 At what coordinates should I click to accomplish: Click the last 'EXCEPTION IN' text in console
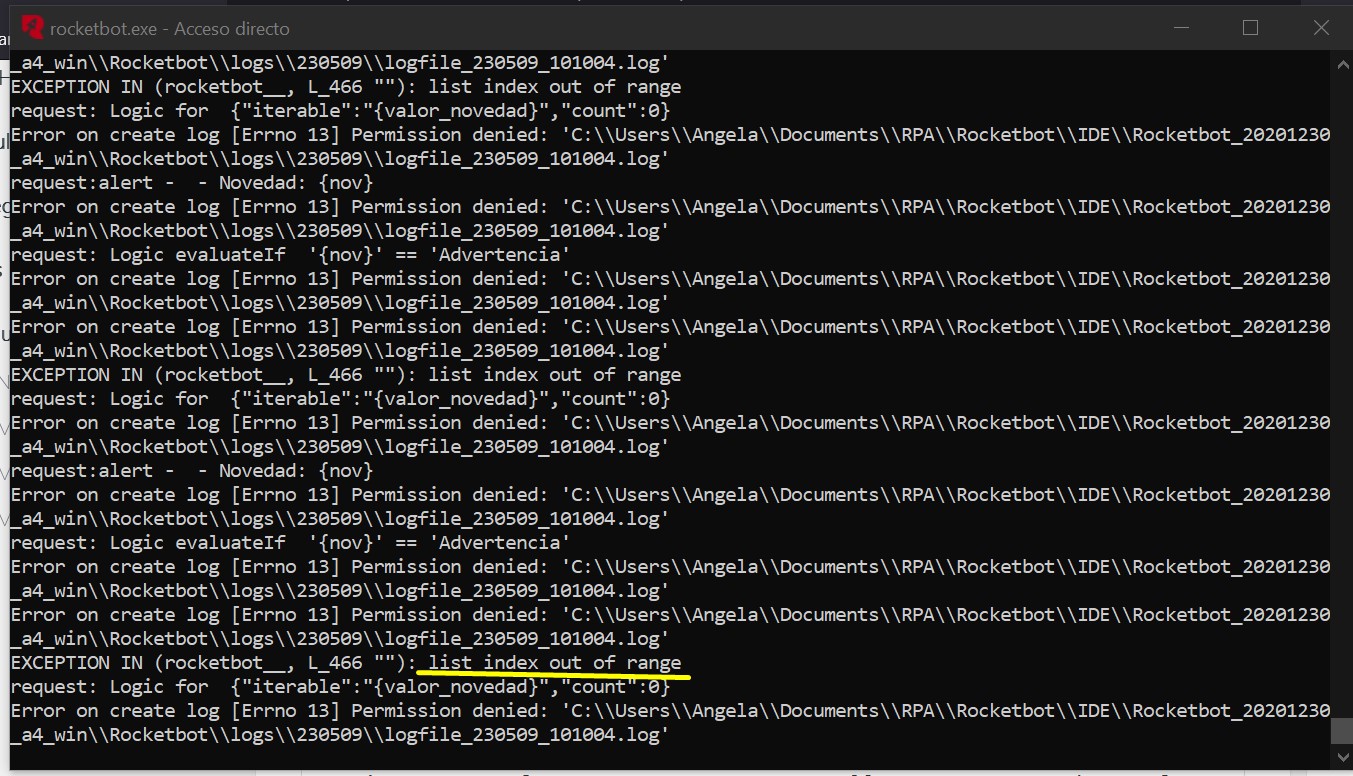80,663
